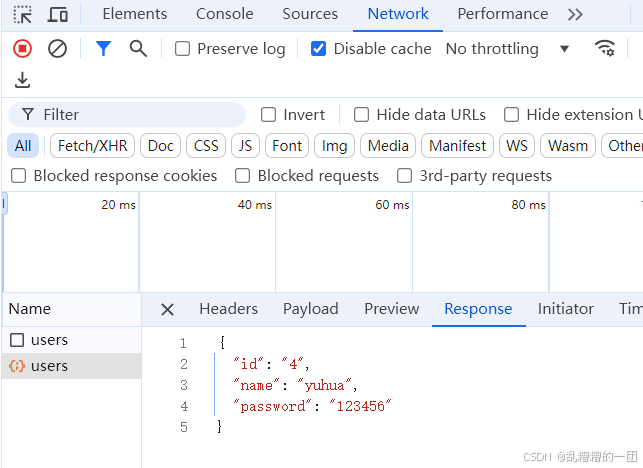The image size is (643, 468).
Task: Switch to the Console tab
Action: 225,14
